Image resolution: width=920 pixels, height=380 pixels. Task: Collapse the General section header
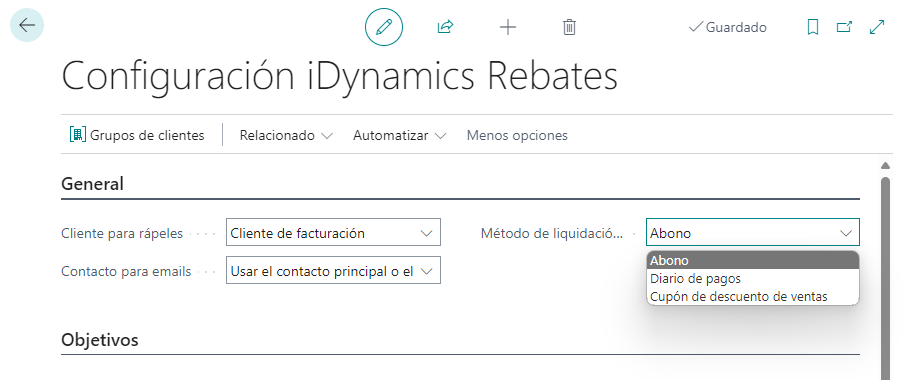[93, 184]
